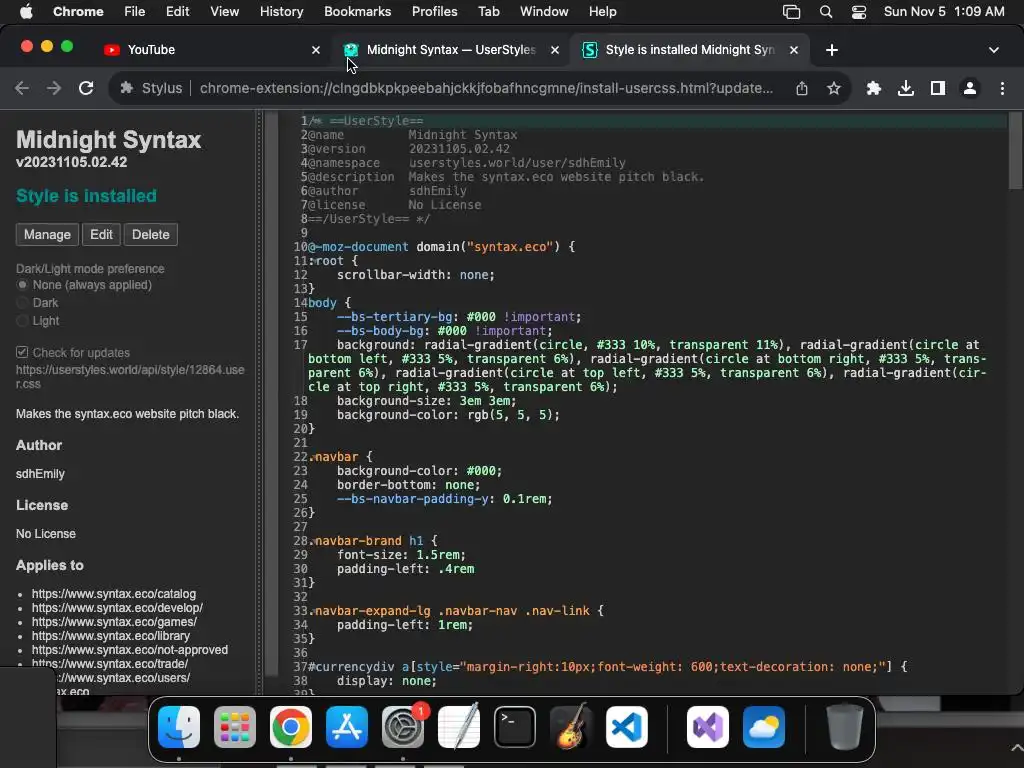Click the .navbar selector on line 22

(x=333, y=456)
